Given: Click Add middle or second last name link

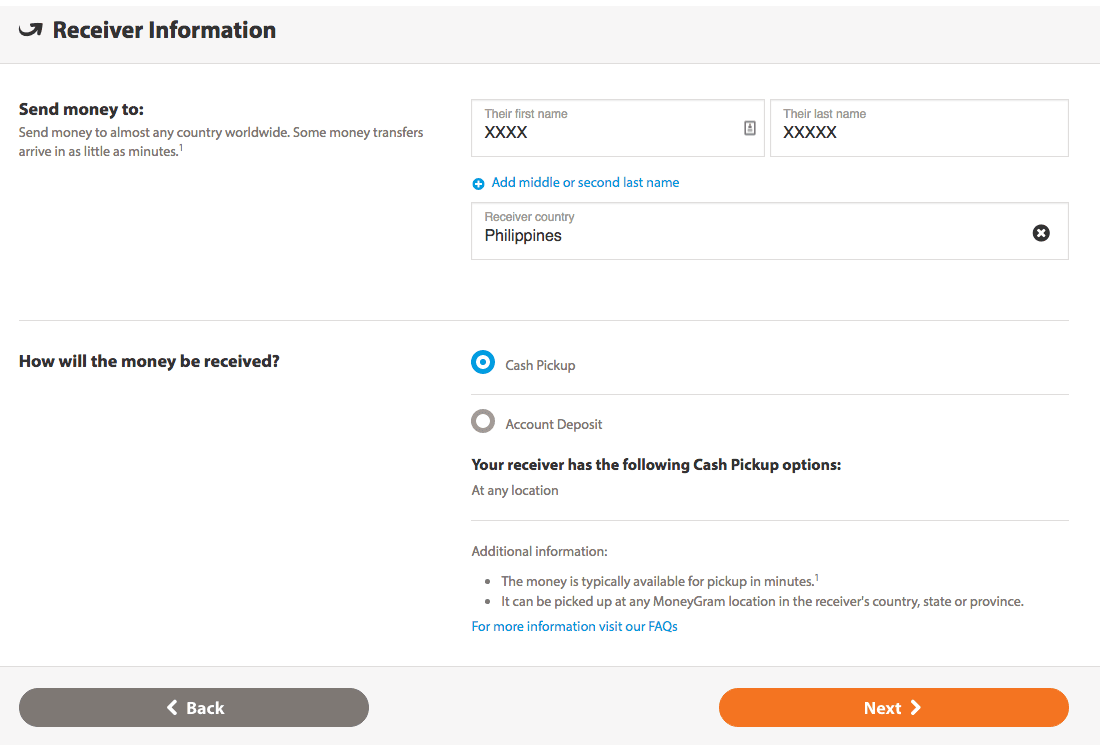Looking at the screenshot, I should point(585,183).
